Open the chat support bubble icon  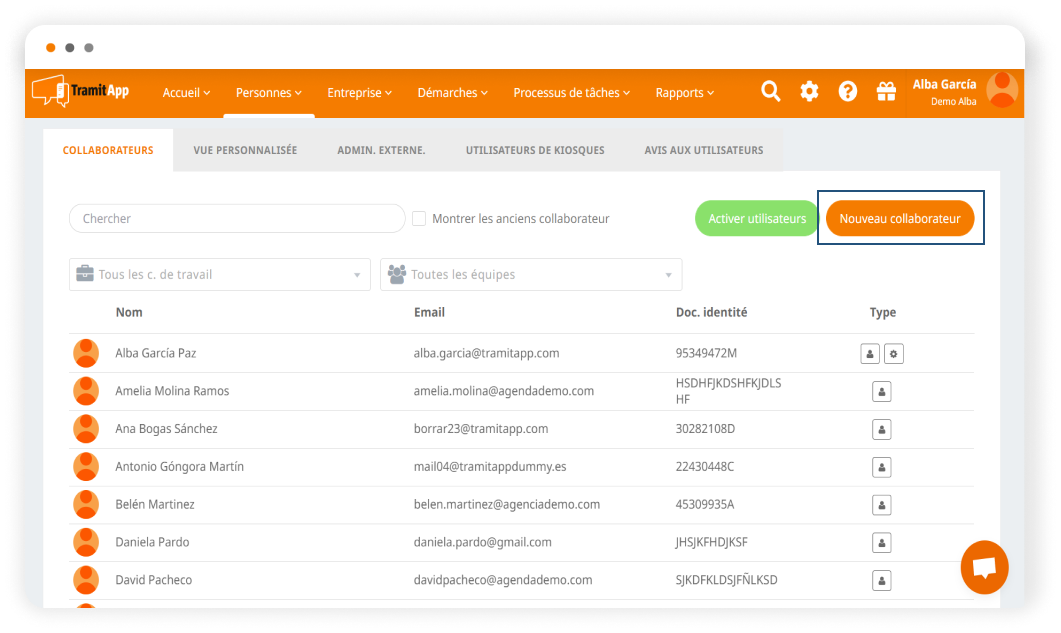(984, 567)
